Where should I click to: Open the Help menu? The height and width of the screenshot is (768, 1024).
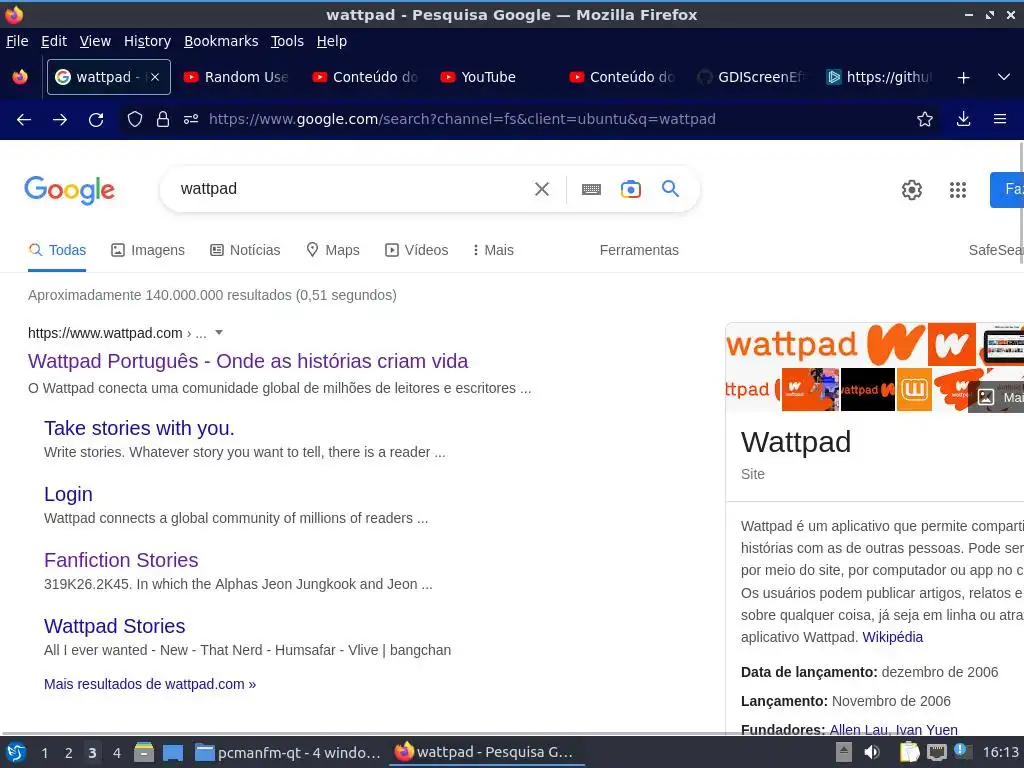(x=332, y=41)
